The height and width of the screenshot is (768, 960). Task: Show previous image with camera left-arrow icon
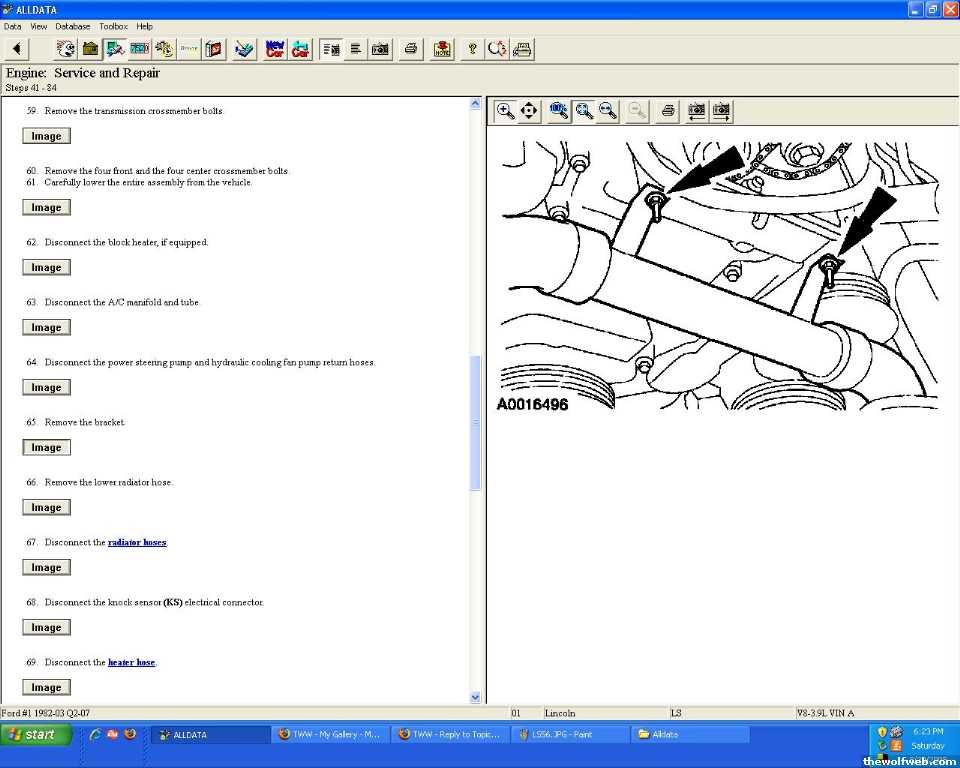[697, 111]
